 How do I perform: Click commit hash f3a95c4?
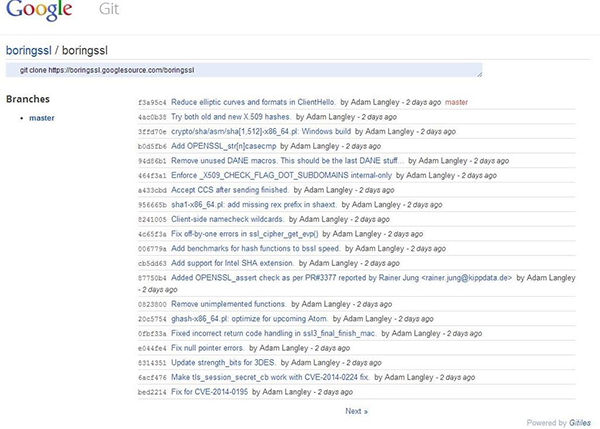tap(152, 103)
